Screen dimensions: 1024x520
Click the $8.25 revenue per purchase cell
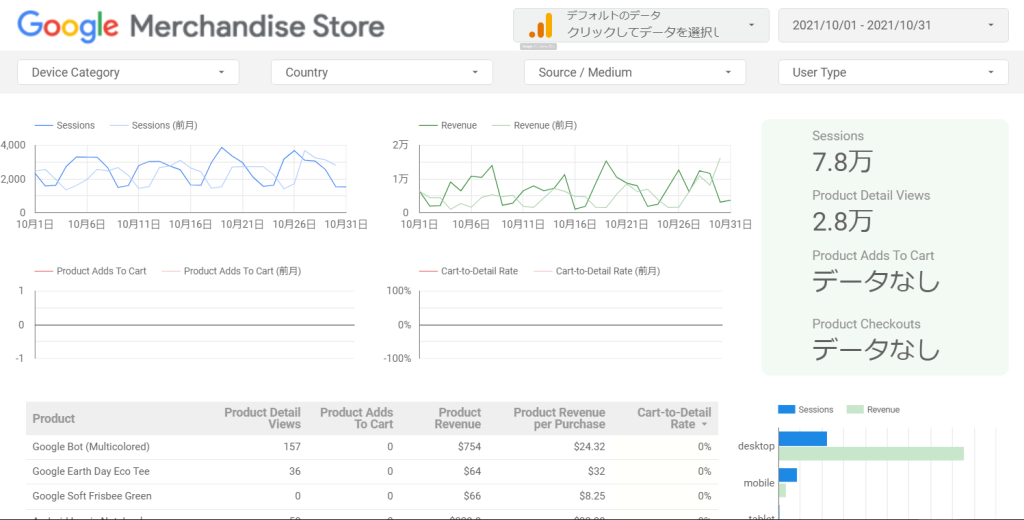pyautogui.click(x=591, y=496)
